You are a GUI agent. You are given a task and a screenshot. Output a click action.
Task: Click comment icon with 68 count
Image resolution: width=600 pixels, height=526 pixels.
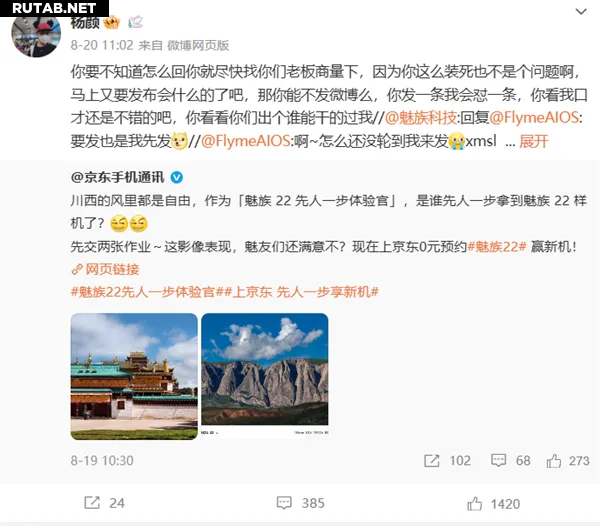[x=498, y=460]
